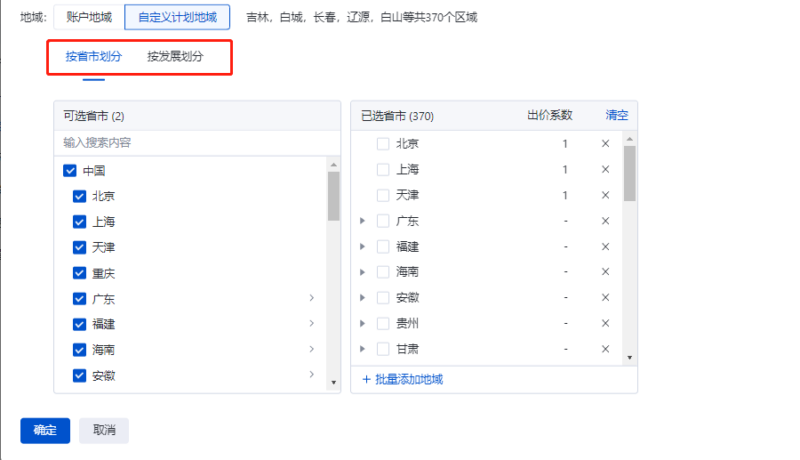Expand 安徽 cities via right chevron
Screen dimensions: 800x460
click(x=312, y=375)
